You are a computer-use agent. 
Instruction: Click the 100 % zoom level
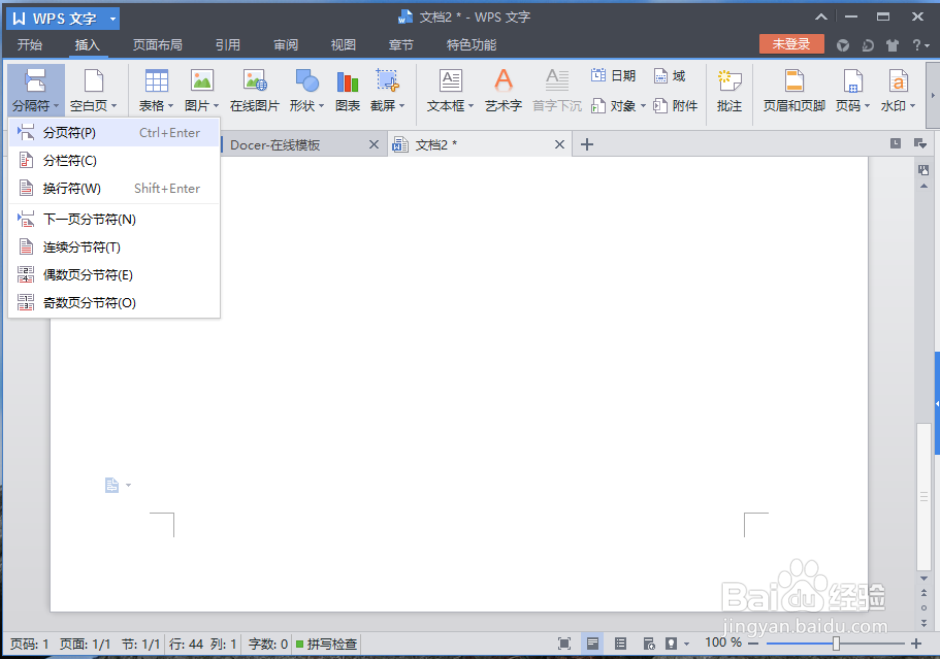[x=723, y=643]
